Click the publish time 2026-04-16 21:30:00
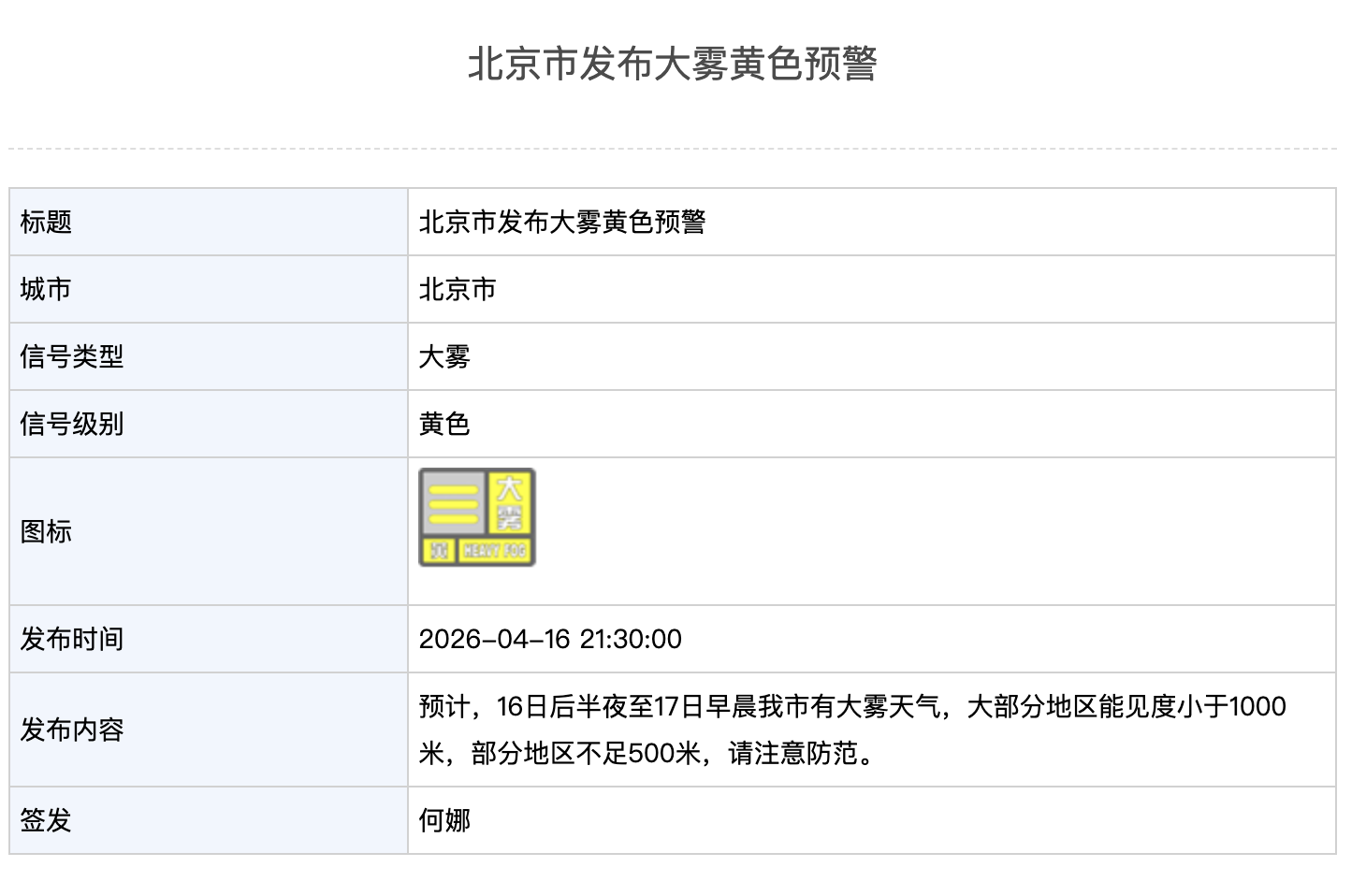This screenshot has height=896, width=1366. click(550, 639)
